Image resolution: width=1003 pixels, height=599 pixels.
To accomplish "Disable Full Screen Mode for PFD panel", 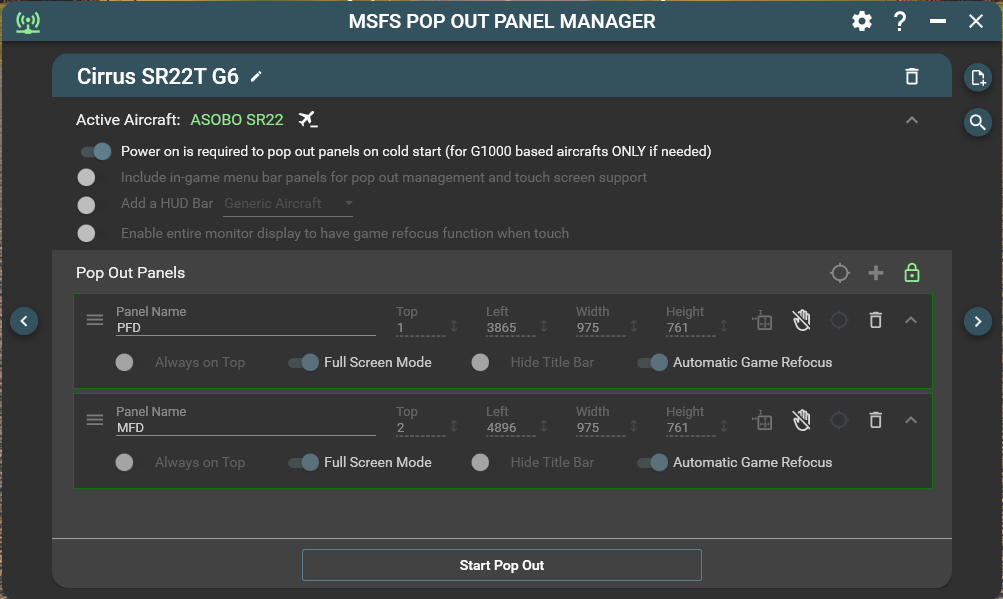I will click(x=304, y=362).
